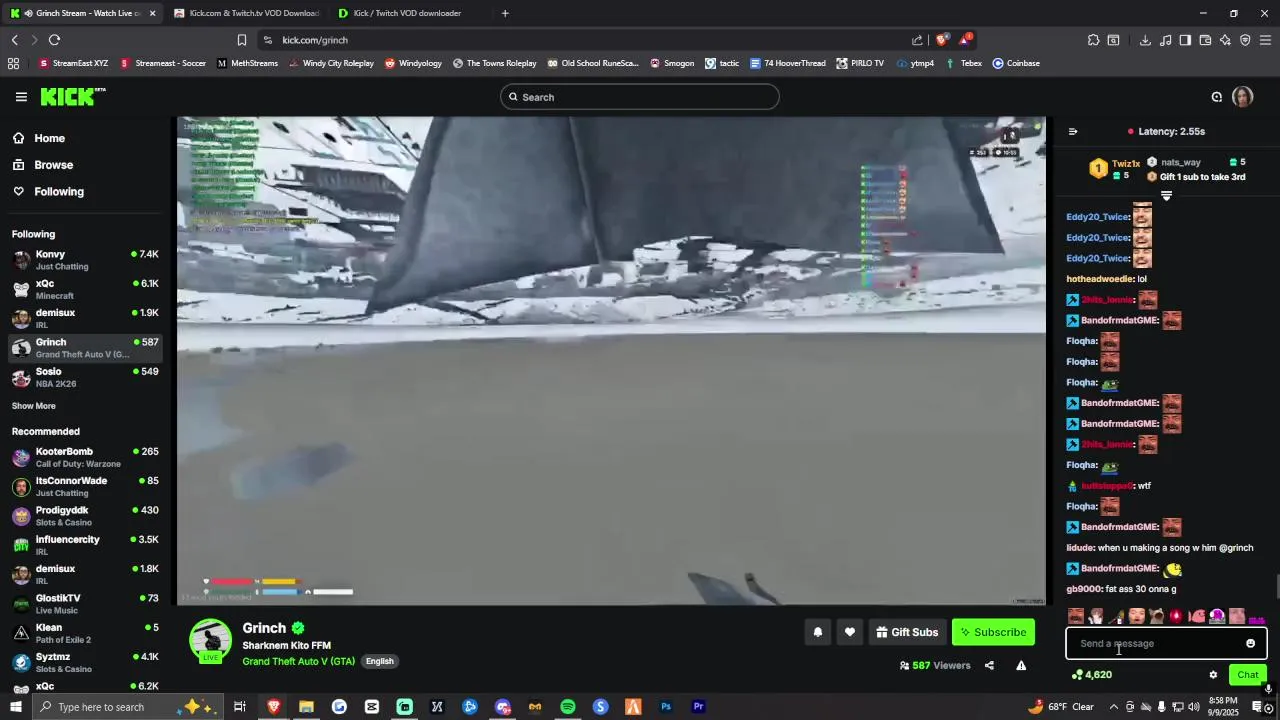Open the browser main menu icon
Image resolution: width=1280 pixels, height=720 pixels.
tap(1266, 40)
